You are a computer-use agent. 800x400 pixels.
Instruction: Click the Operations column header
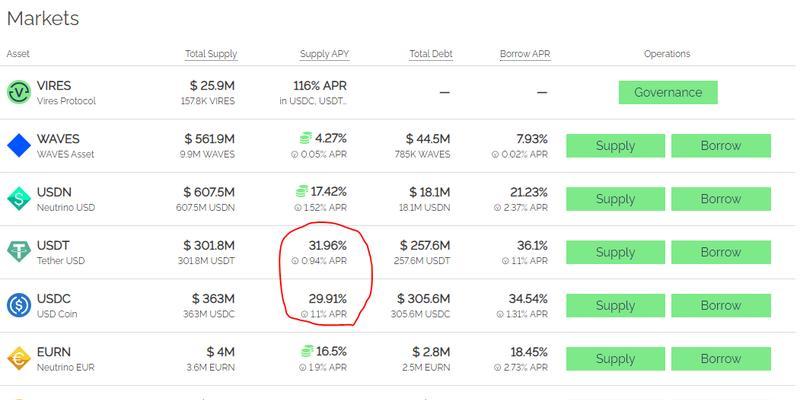click(667, 54)
